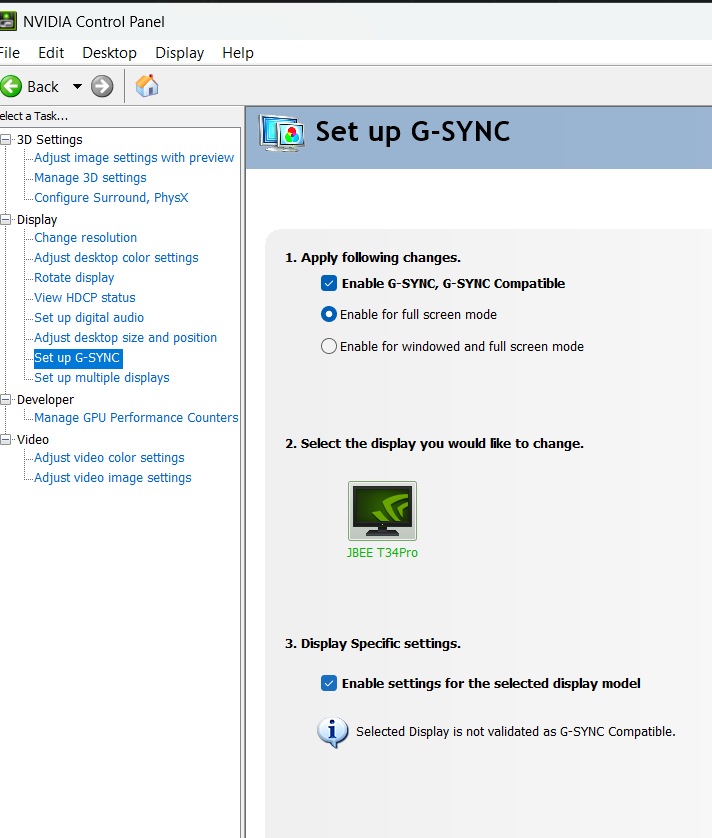The height and width of the screenshot is (838, 712).
Task: Click the Home icon in toolbar
Action: tap(147, 86)
